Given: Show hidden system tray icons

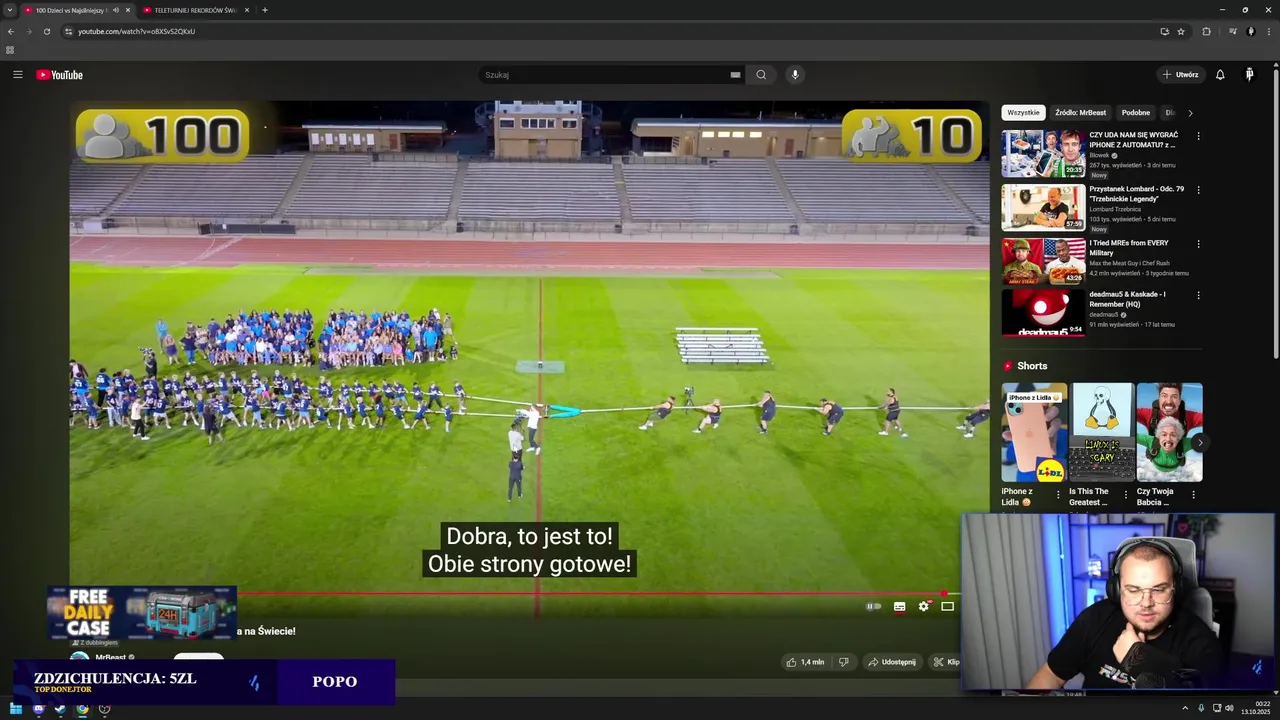Looking at the screenshot, I should coord(1185,708).
